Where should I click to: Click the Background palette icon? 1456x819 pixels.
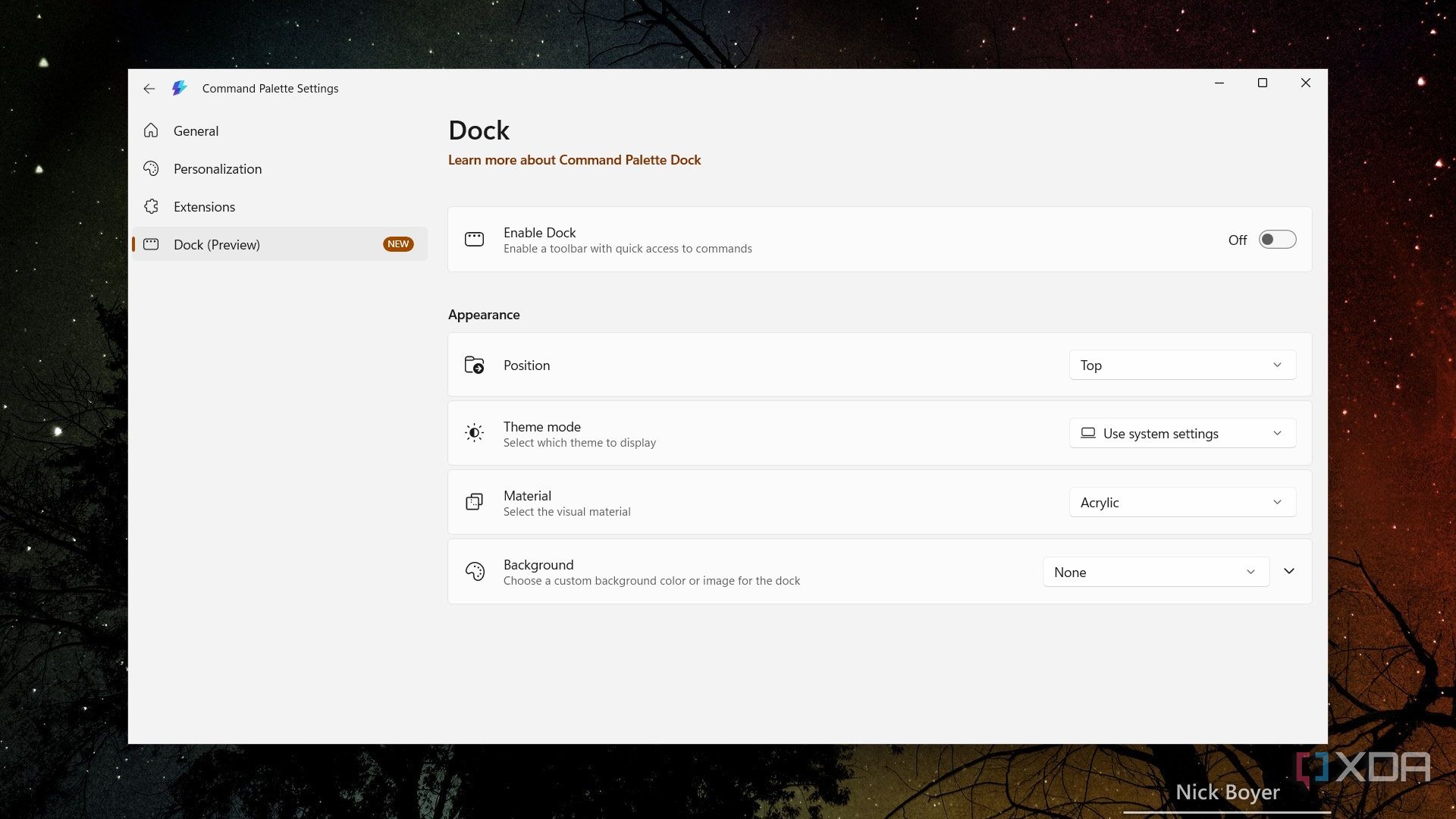(x=475, y=571)
